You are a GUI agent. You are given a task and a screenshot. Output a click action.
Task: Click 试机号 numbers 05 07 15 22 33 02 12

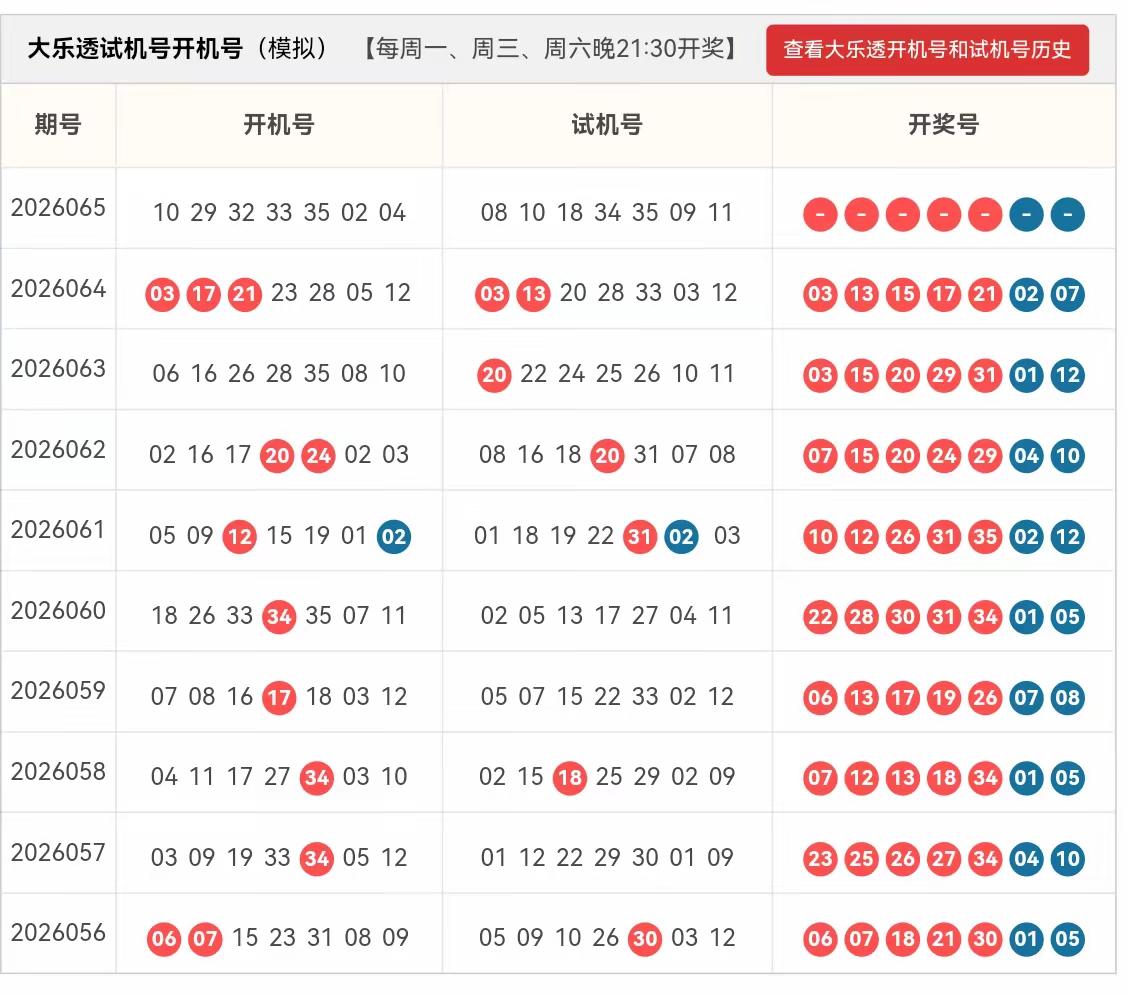point(607,696)
